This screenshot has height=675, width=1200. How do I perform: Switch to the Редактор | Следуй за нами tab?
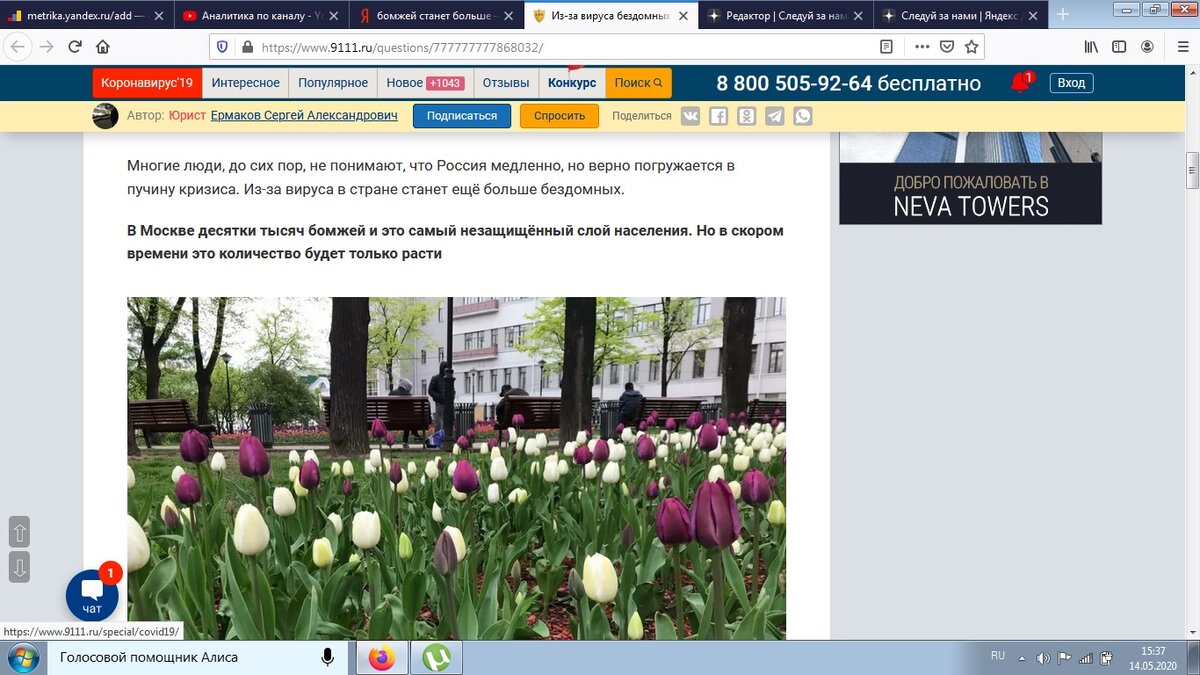click(785, 15)
